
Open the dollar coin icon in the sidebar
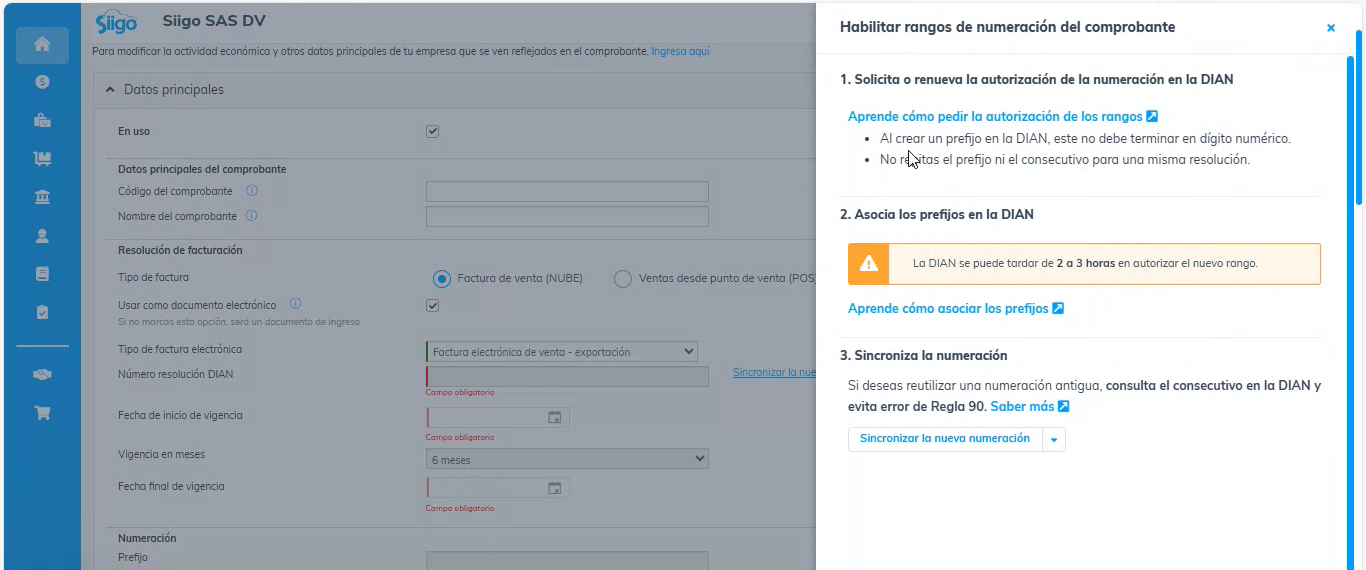[x=42, y=82]
